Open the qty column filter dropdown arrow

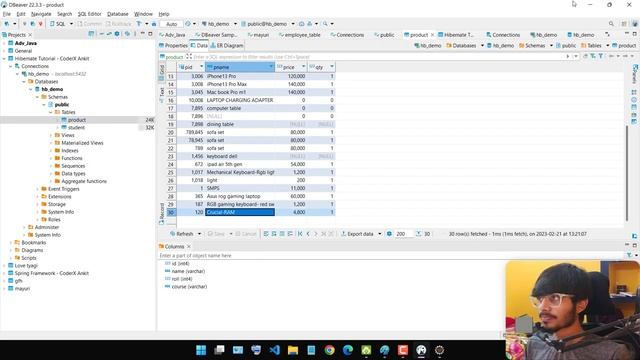332,67
